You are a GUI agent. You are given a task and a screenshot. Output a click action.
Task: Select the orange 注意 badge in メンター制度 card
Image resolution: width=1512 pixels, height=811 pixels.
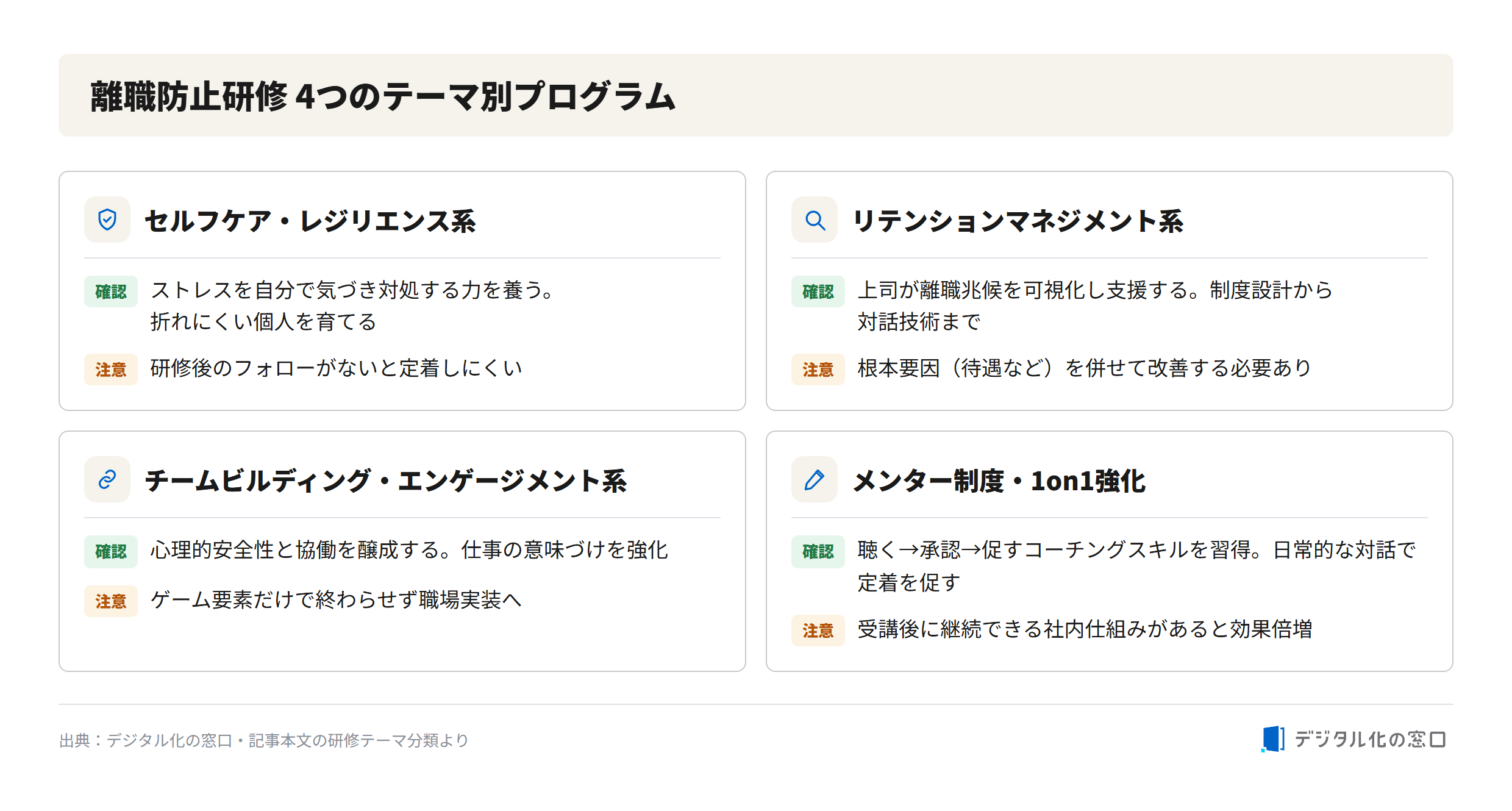tap(818, 631)
